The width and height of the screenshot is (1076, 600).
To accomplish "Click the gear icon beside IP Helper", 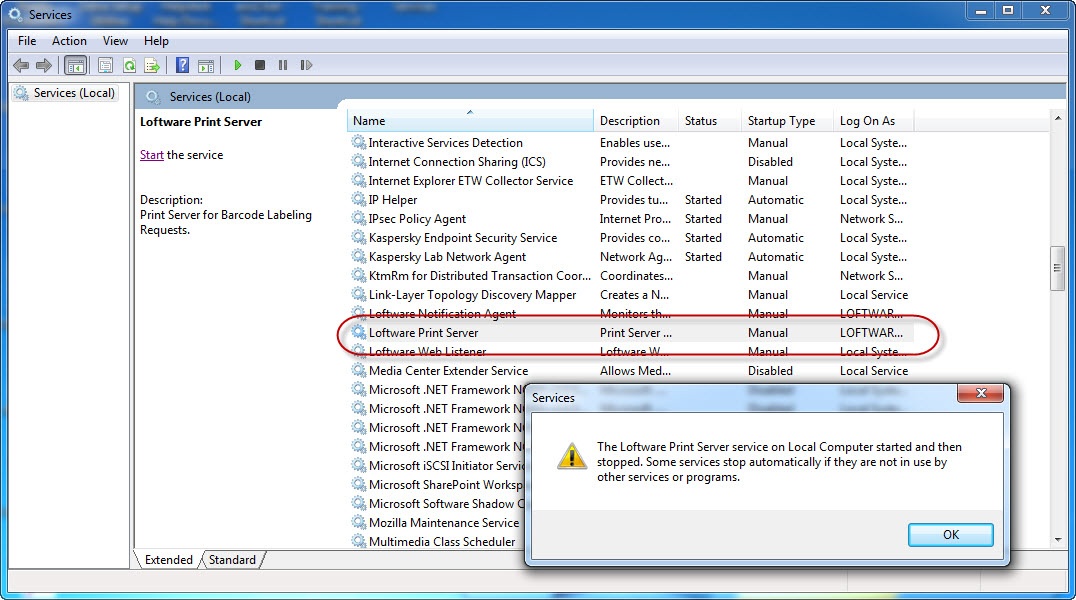I will 359,199.
